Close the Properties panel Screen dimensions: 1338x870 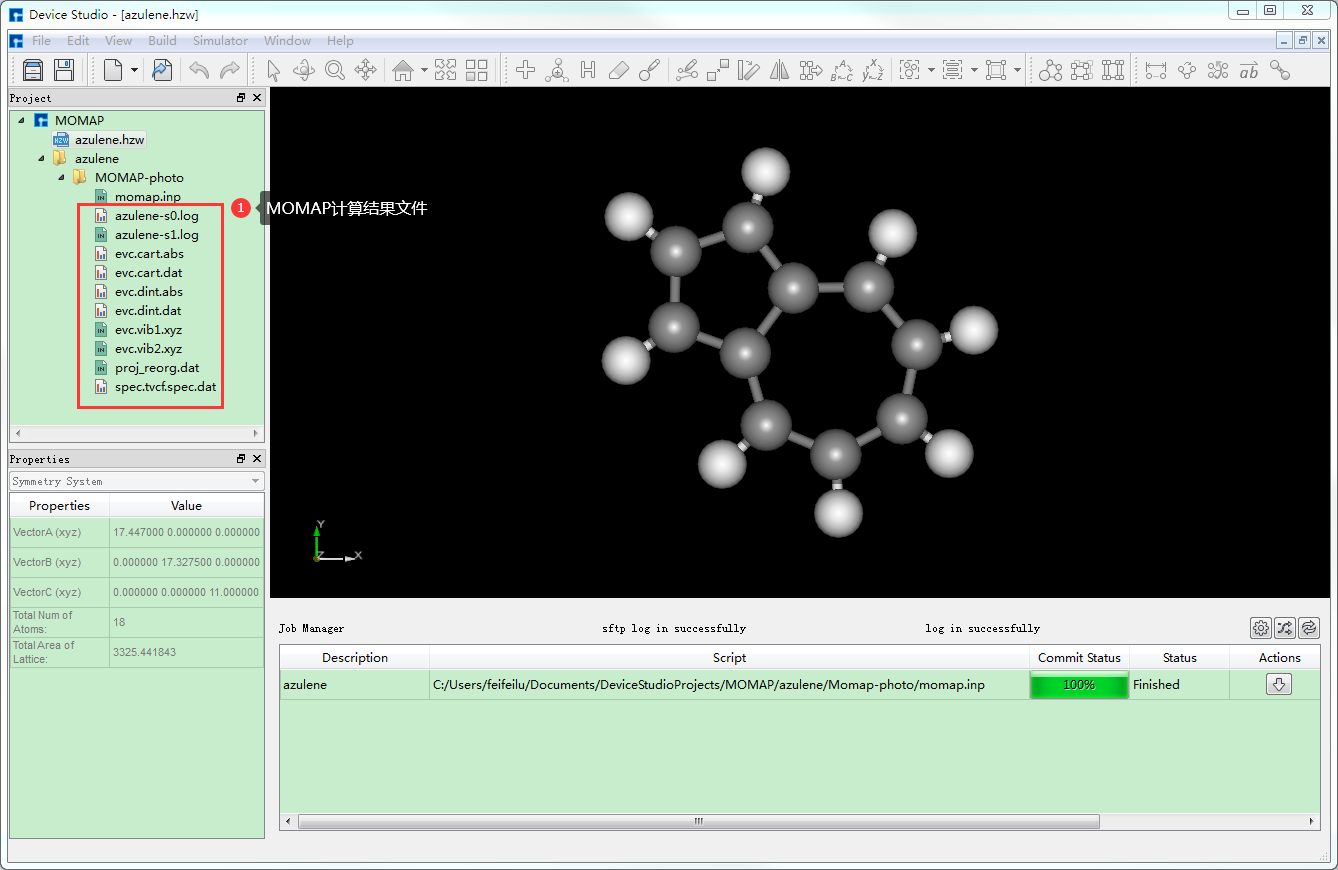(x=256, y=459)
